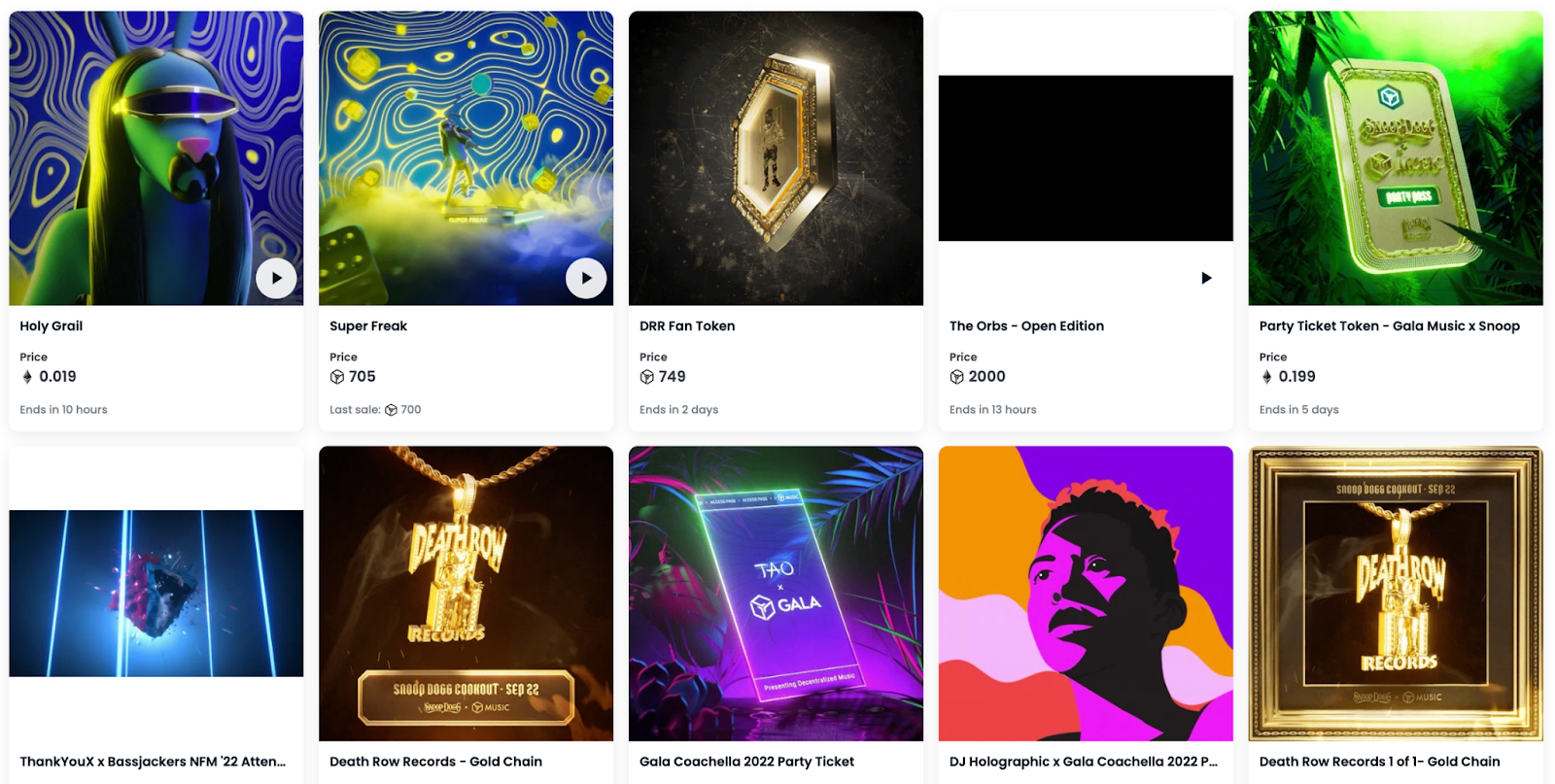Select the green Party Ticket Token artwork
1555x784 pixels.
coord(1396,158)
